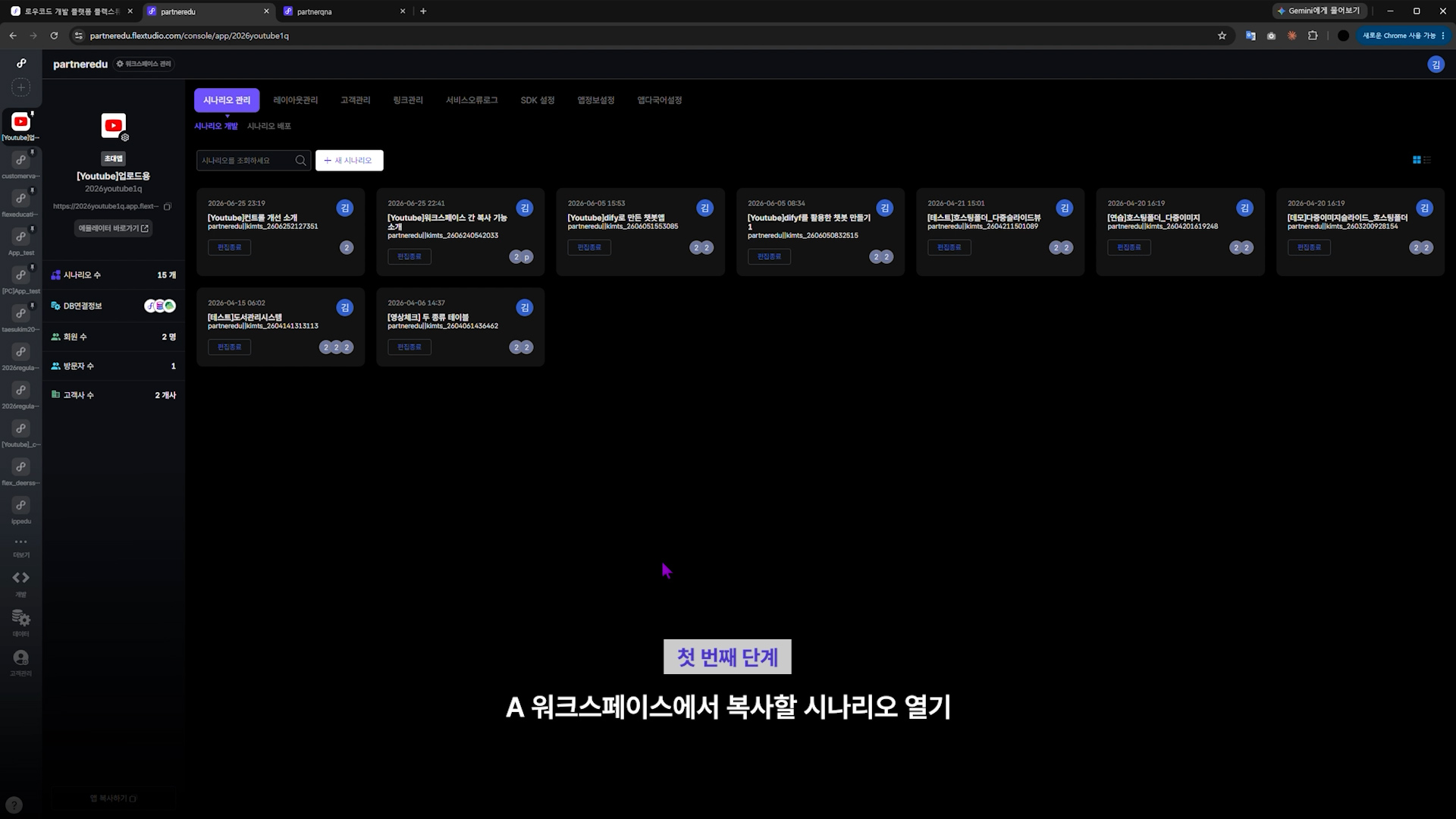This screenshot has height=819, width=1456.
Task: Open 워크스페이스 관리 button
Action: 143,64
